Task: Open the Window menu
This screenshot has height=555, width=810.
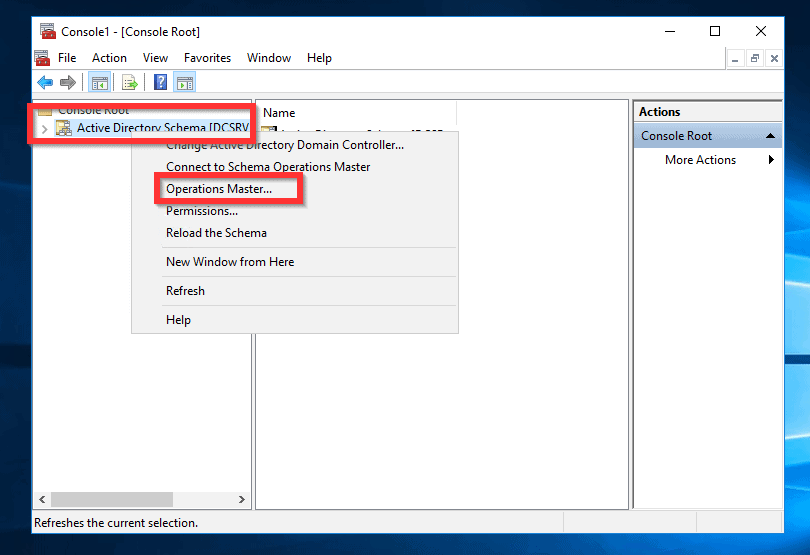Action: [269, 58]
